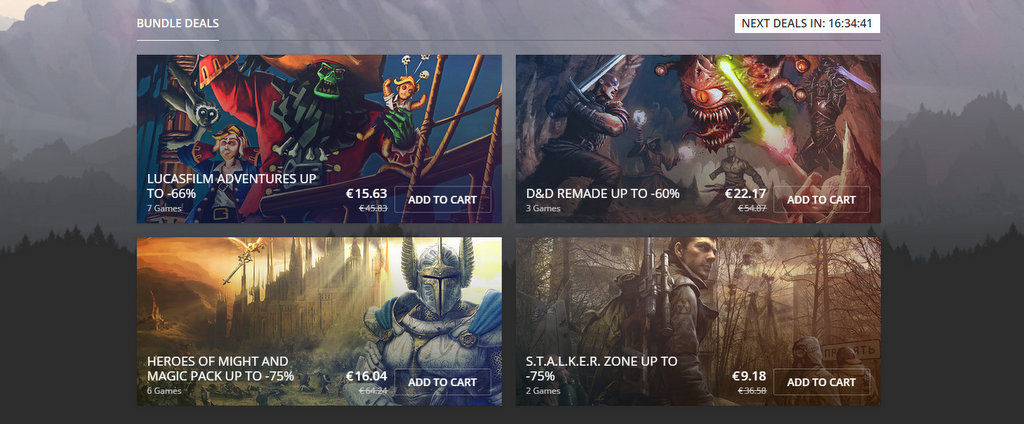Select the €15.63 Lucasfilm bundle price
Screen dimensions: 1024x424
coord(366,193)
